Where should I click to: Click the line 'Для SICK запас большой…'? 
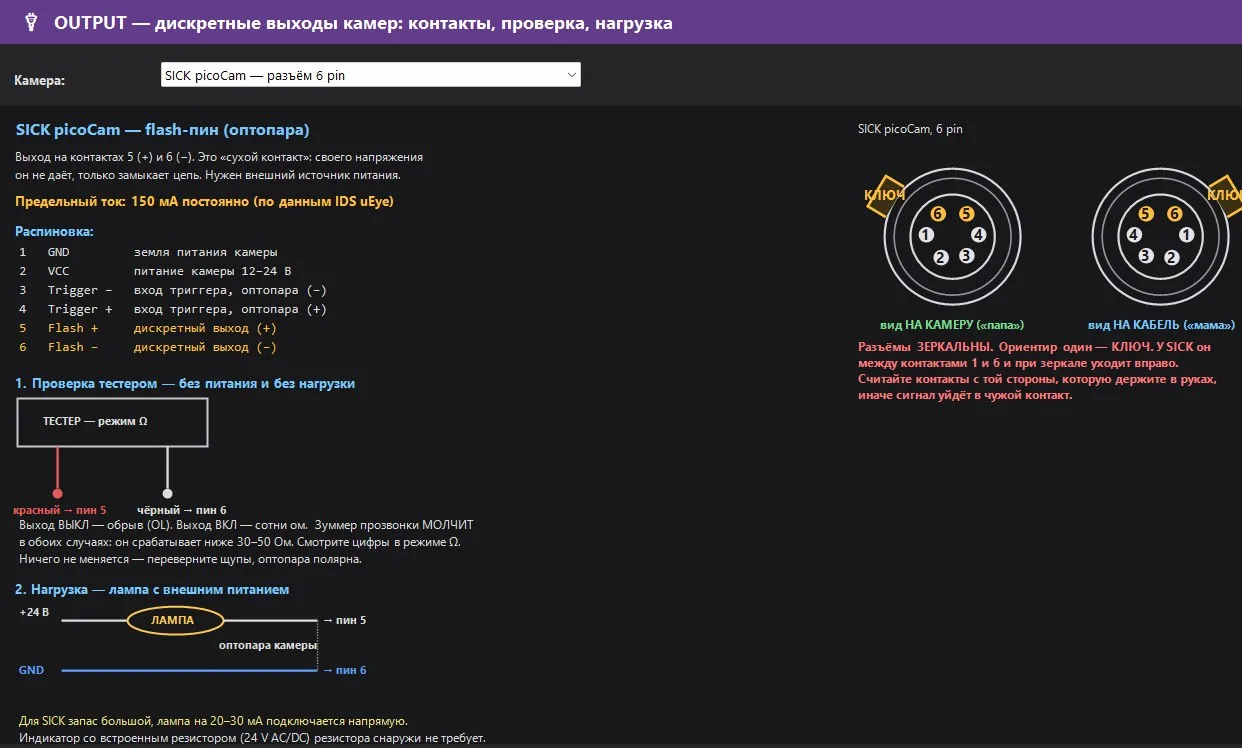coord(213,721)
